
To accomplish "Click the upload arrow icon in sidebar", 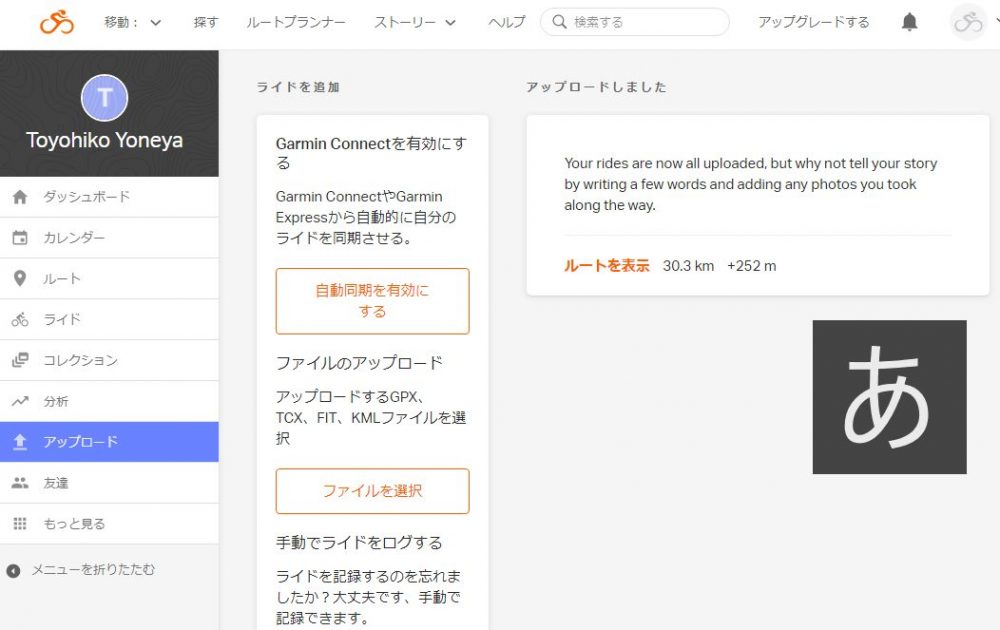I will (20, 442).
